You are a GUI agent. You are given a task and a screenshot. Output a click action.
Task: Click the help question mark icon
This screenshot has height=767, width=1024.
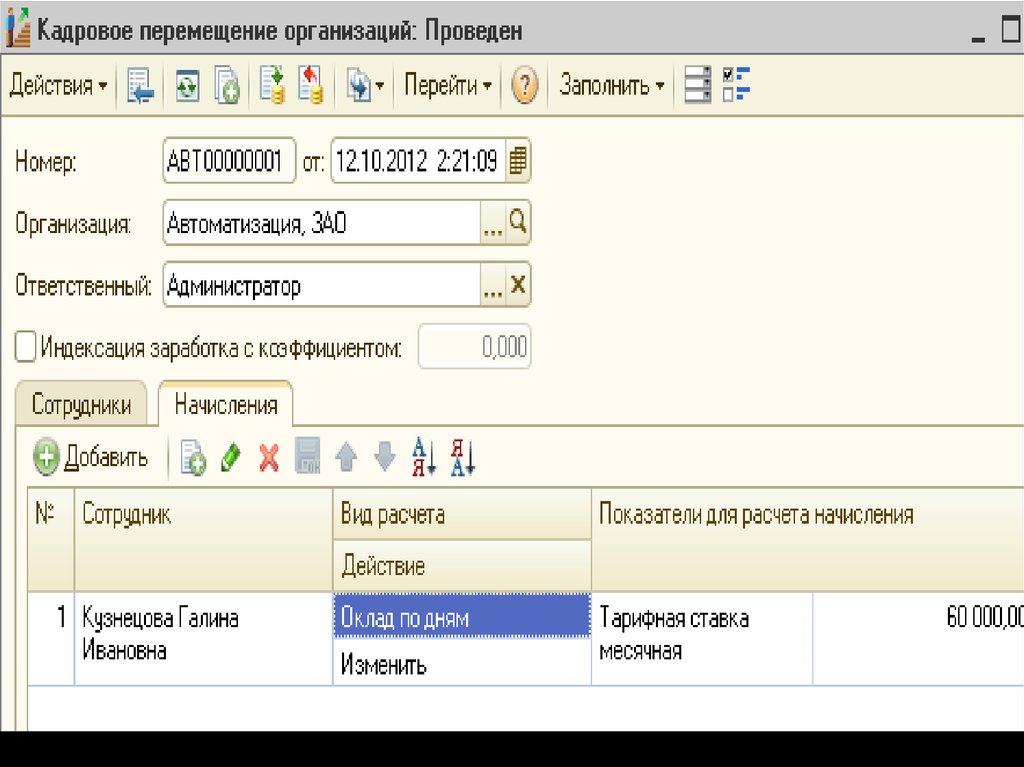525,86
